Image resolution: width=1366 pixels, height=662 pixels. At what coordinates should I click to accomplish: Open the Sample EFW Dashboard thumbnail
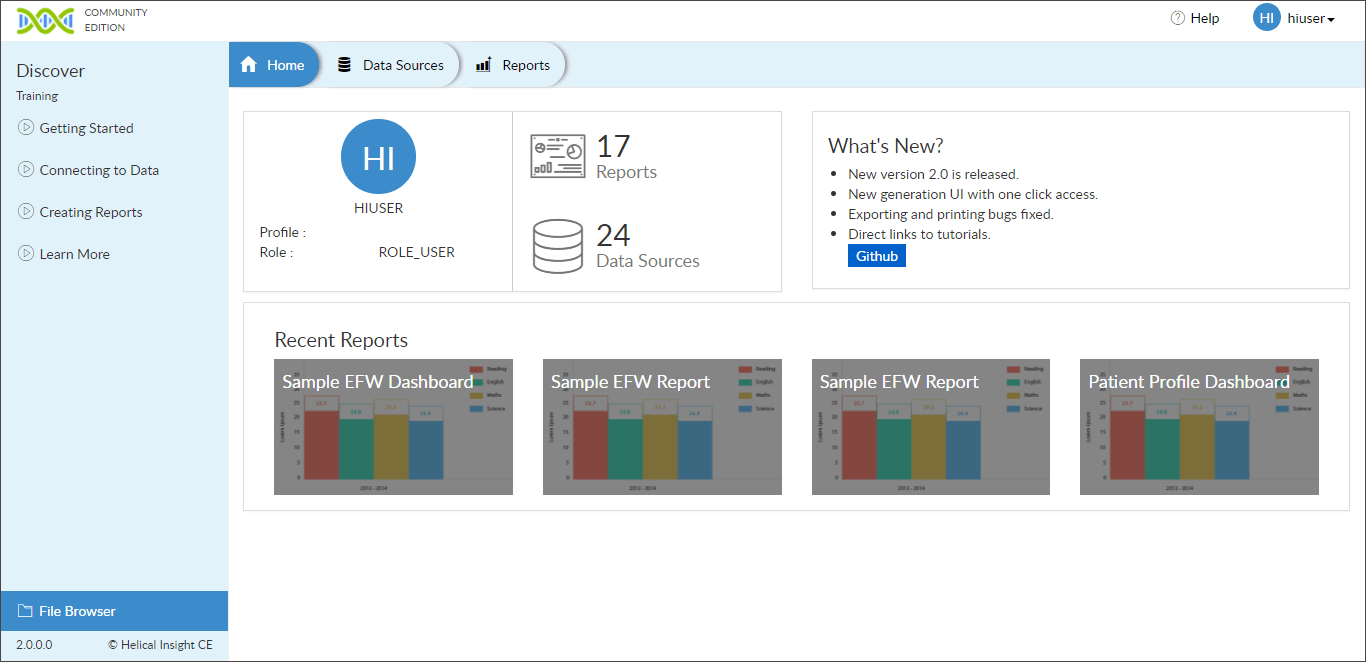[x=393, y=427]
